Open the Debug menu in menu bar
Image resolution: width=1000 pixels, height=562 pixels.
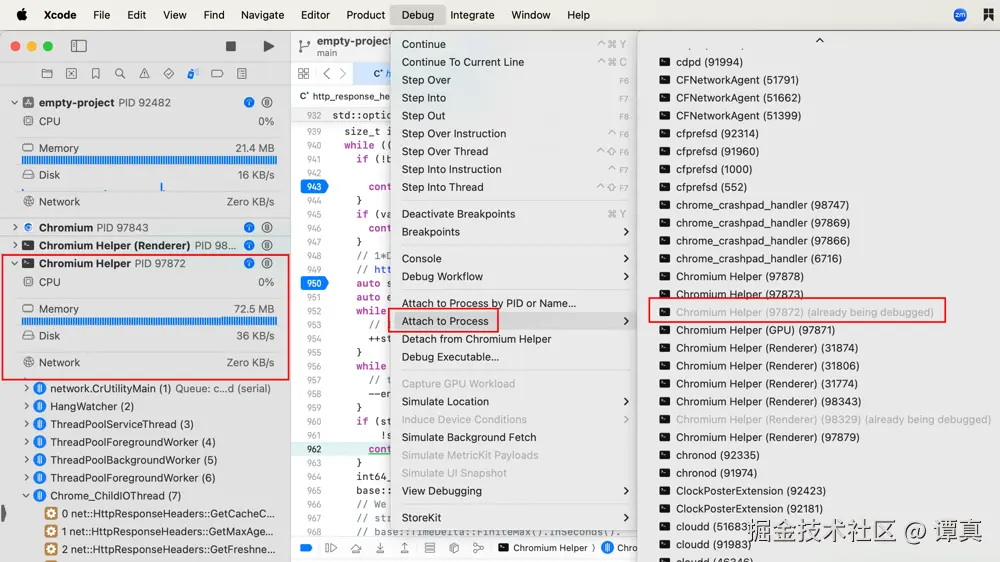pos(418,15)
